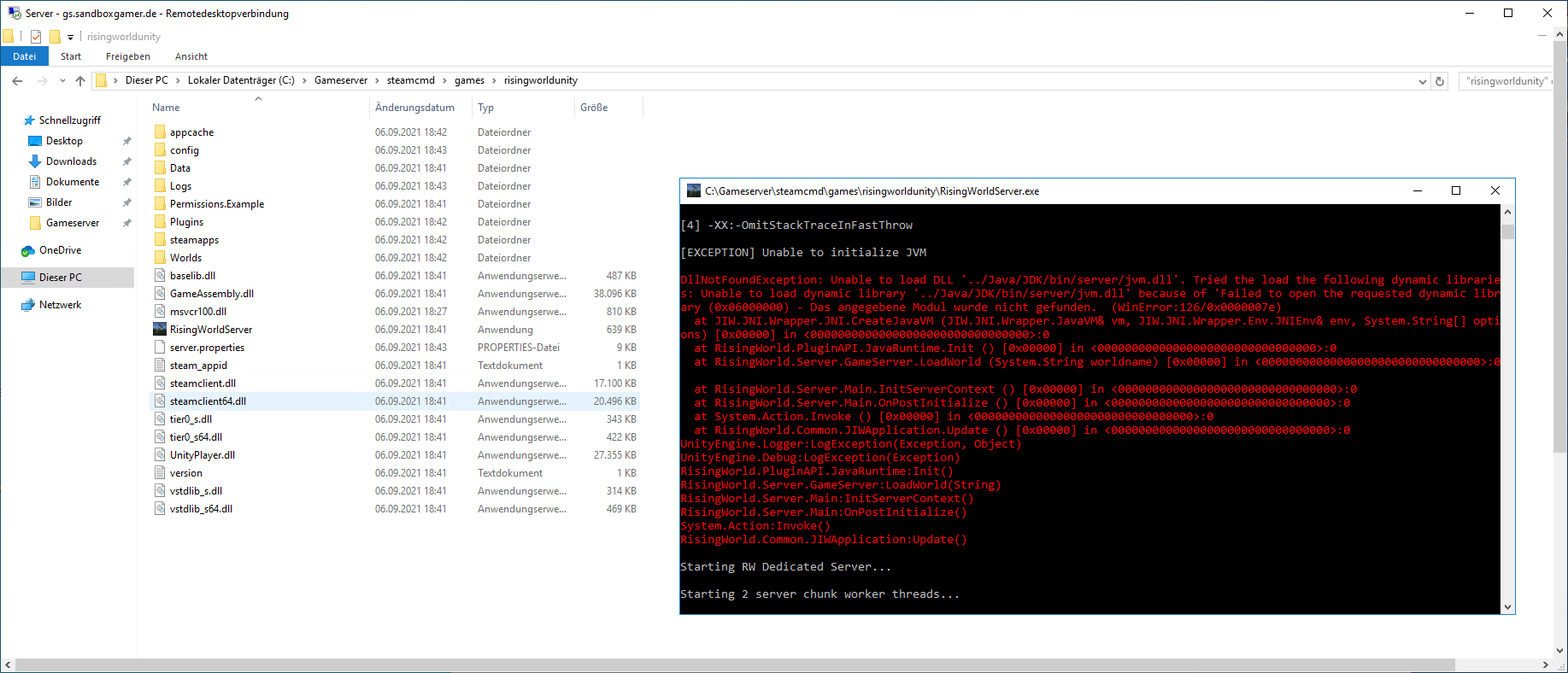Expand the chevron after Lokaler Datenträger (C:)

pos(304,80)
